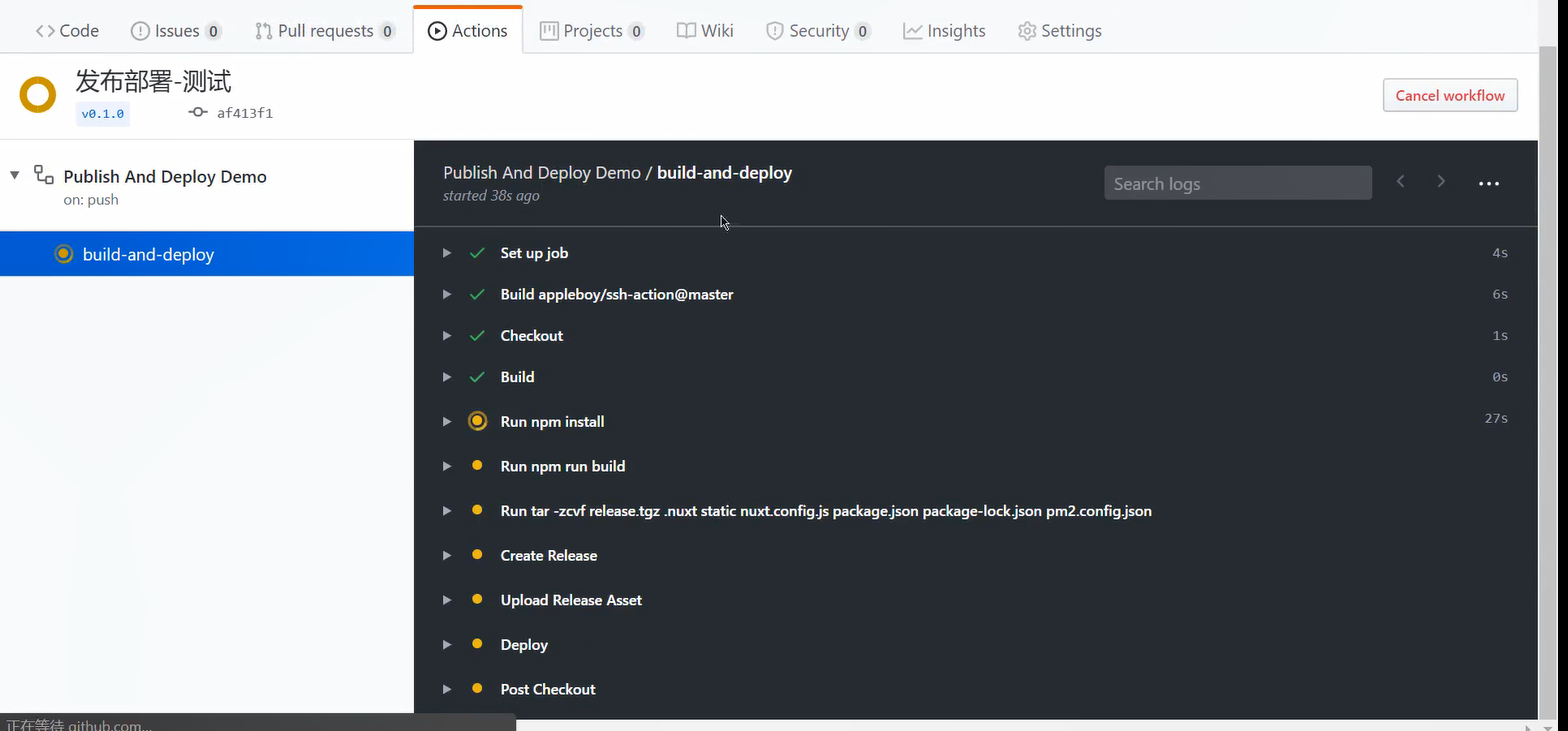
Task: Select Publish And Deploy Demo workflow
Action: tap(165, 177)
